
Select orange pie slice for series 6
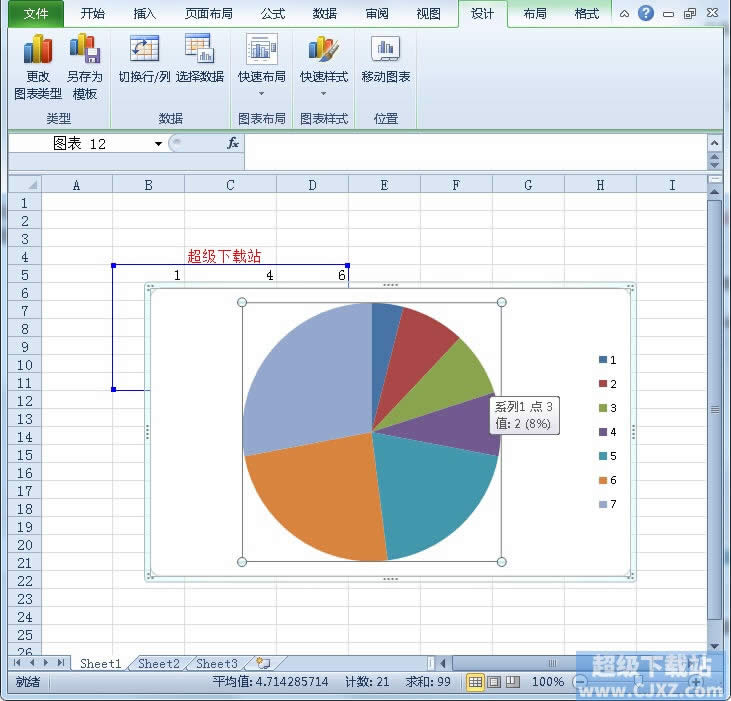(315, 500)
